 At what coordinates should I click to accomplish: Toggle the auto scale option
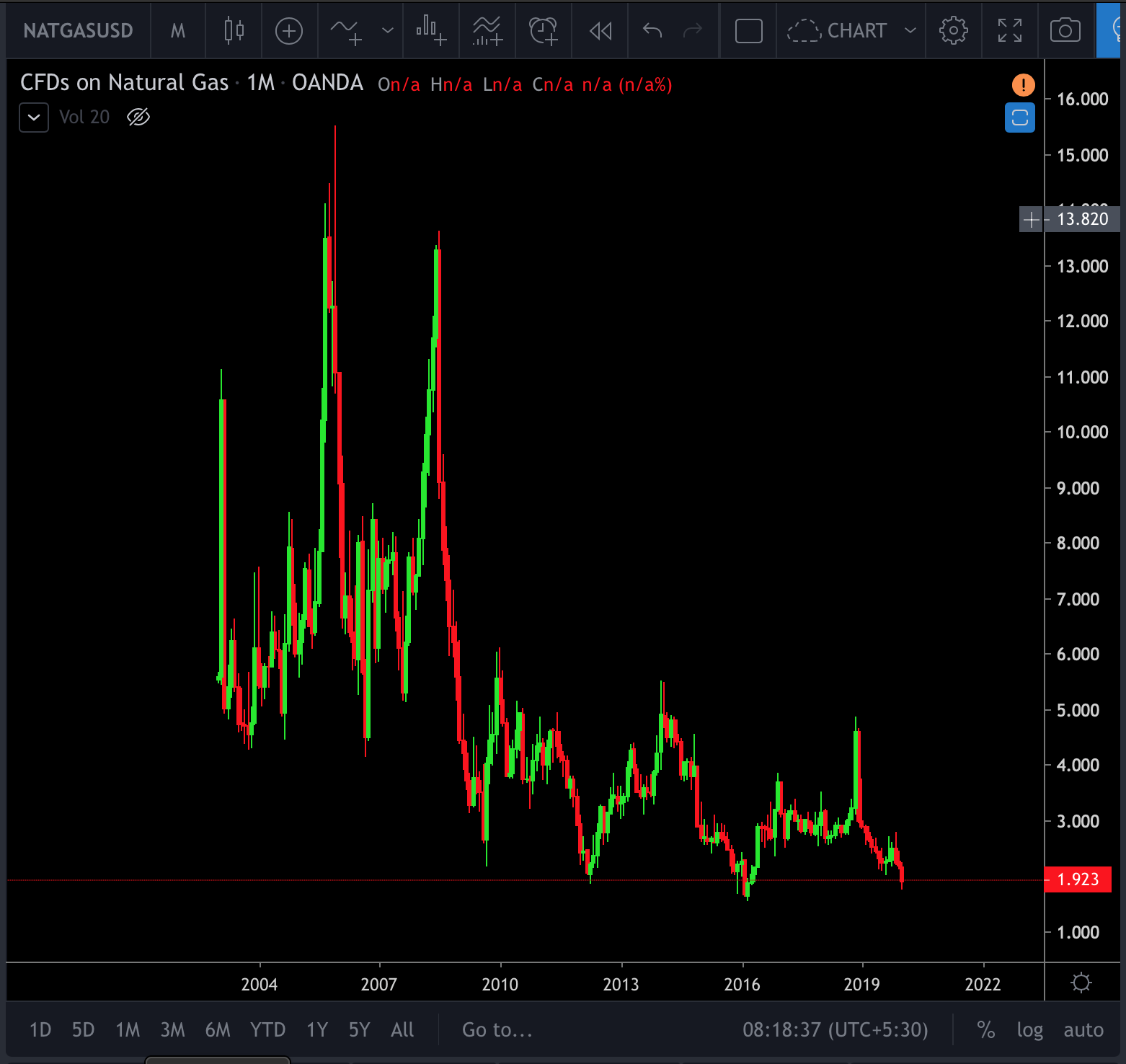coord(1083,1029)
